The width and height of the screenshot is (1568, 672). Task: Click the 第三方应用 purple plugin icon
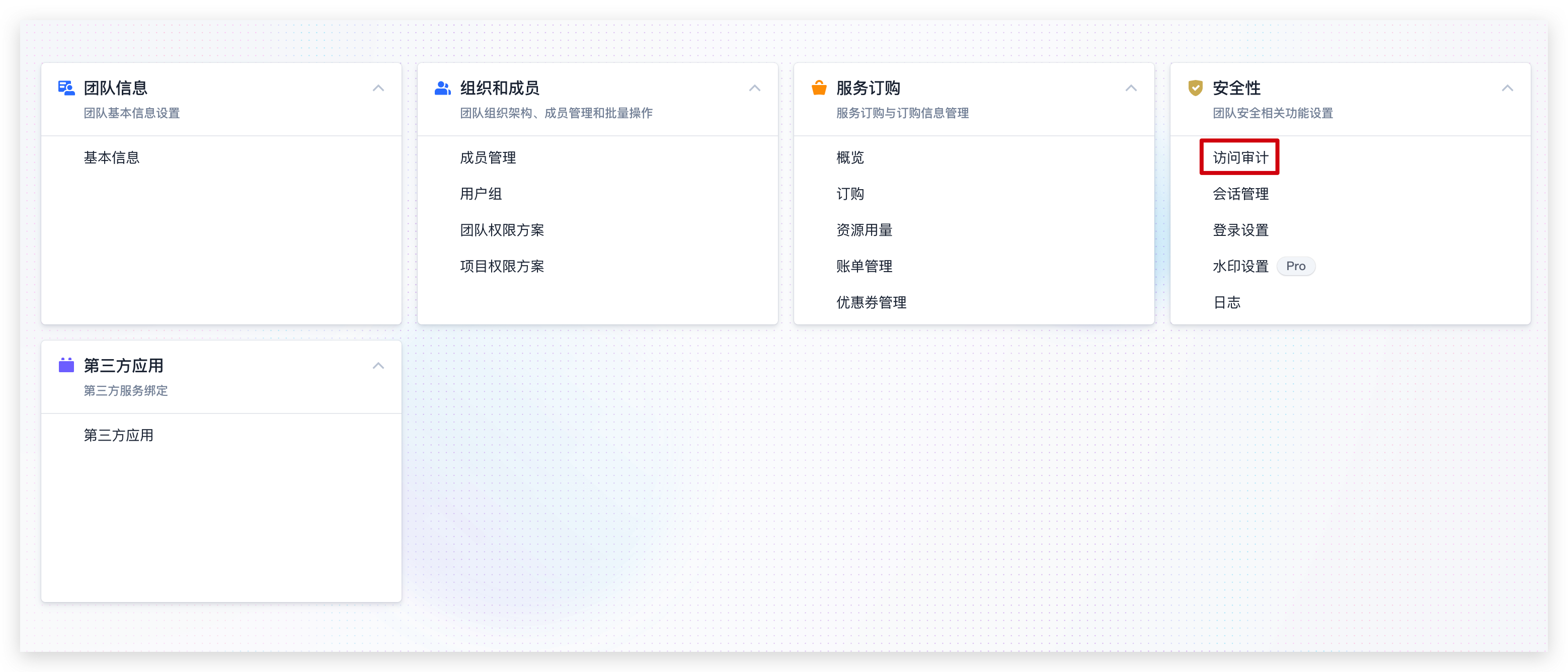(x=66, y=365)
